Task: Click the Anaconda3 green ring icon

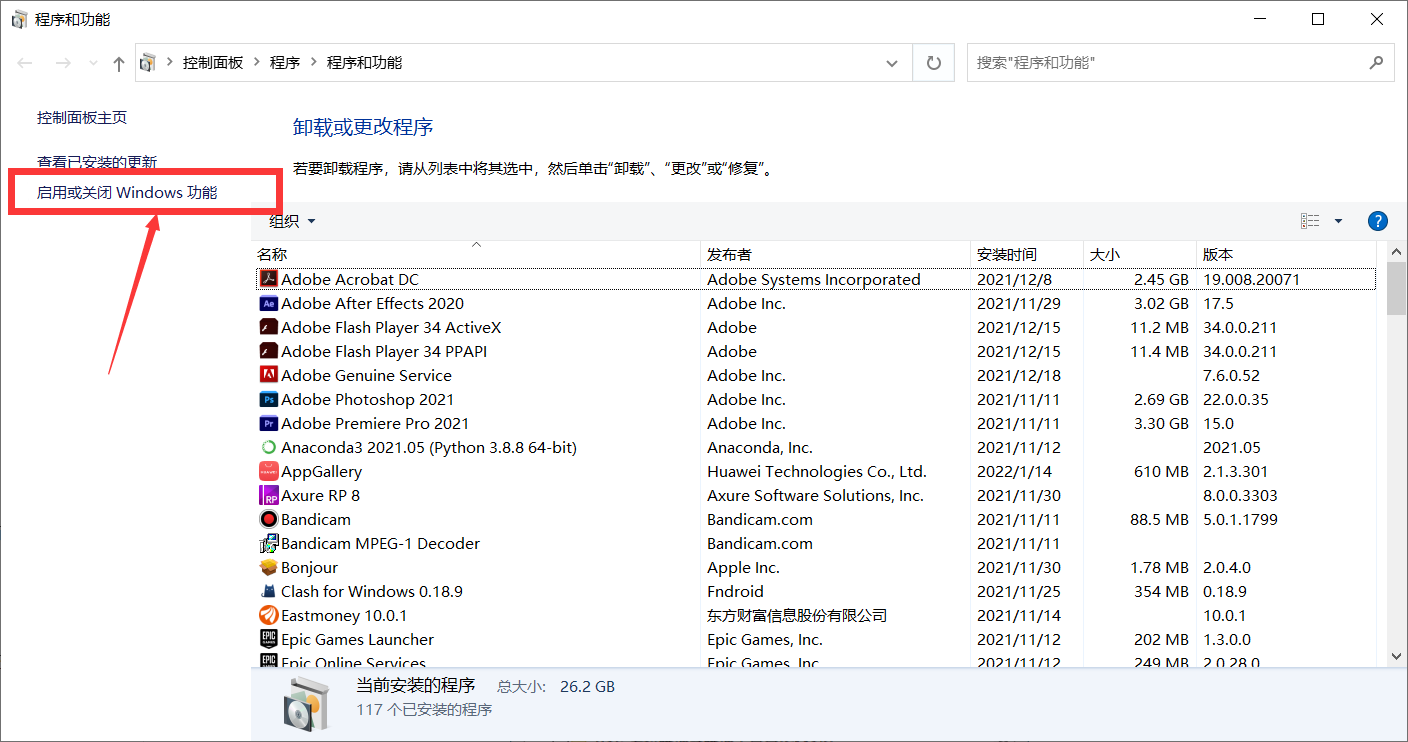Action: pos(268,447)
